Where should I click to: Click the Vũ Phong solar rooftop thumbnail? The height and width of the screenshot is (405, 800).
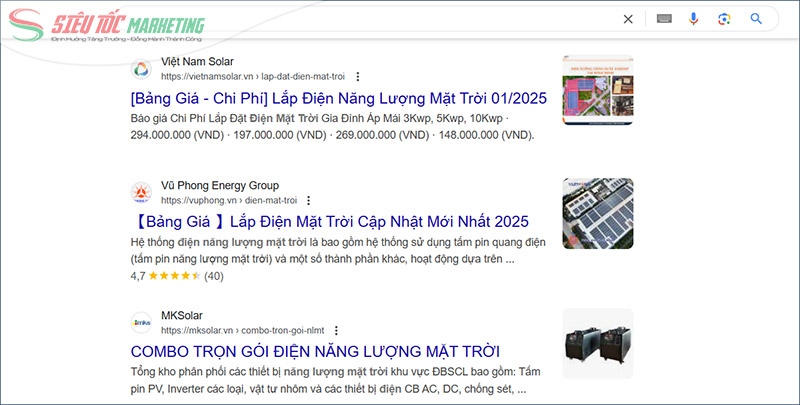(597, 214)
